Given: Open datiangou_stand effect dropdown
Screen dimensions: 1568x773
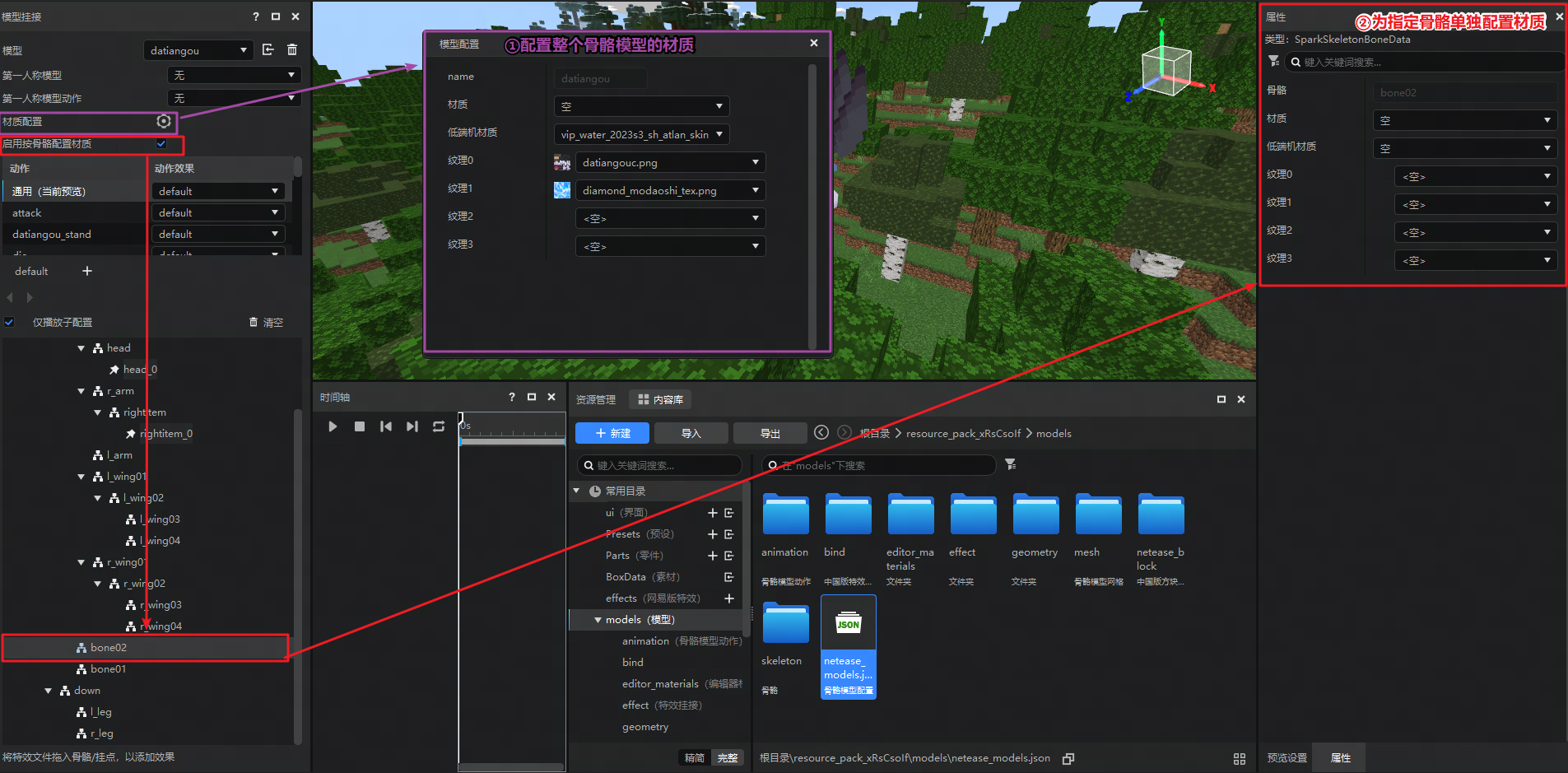Looking at the screenshot, I should tap(219, 235).
